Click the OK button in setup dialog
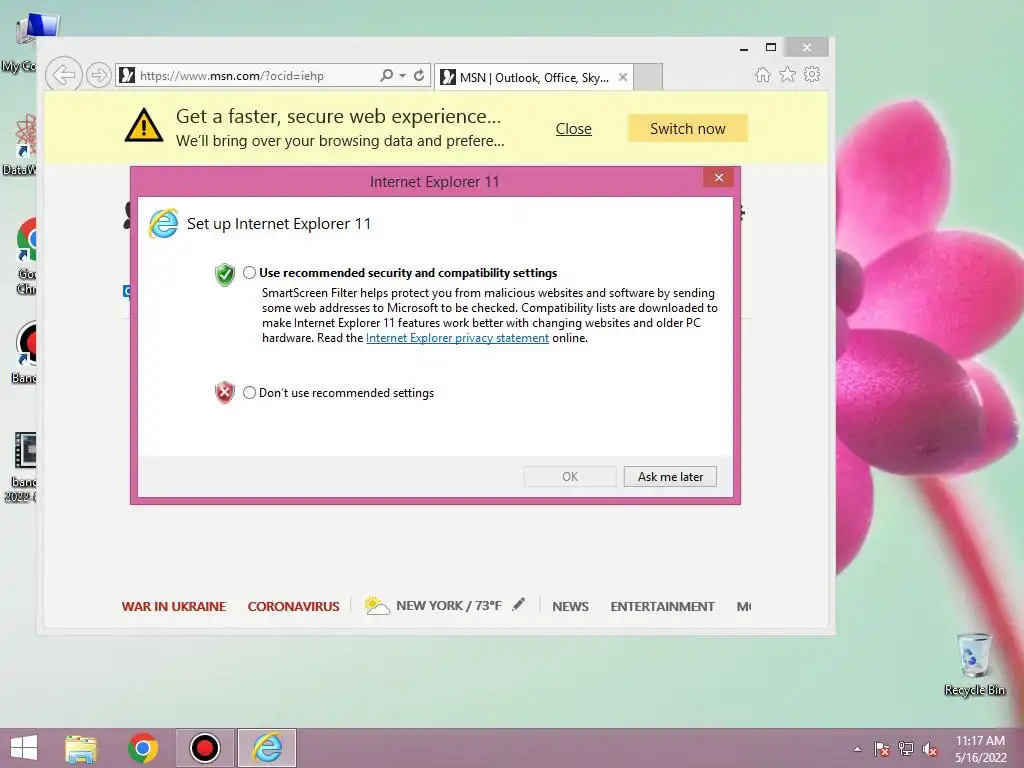Viewport: 1024px width, 768px height. tap(570, 477)
